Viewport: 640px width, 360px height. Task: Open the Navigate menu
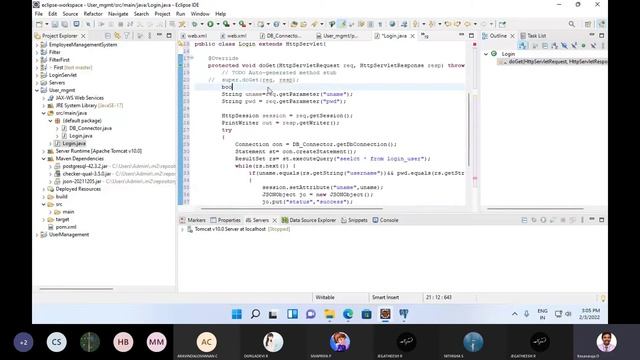(118, 14)
